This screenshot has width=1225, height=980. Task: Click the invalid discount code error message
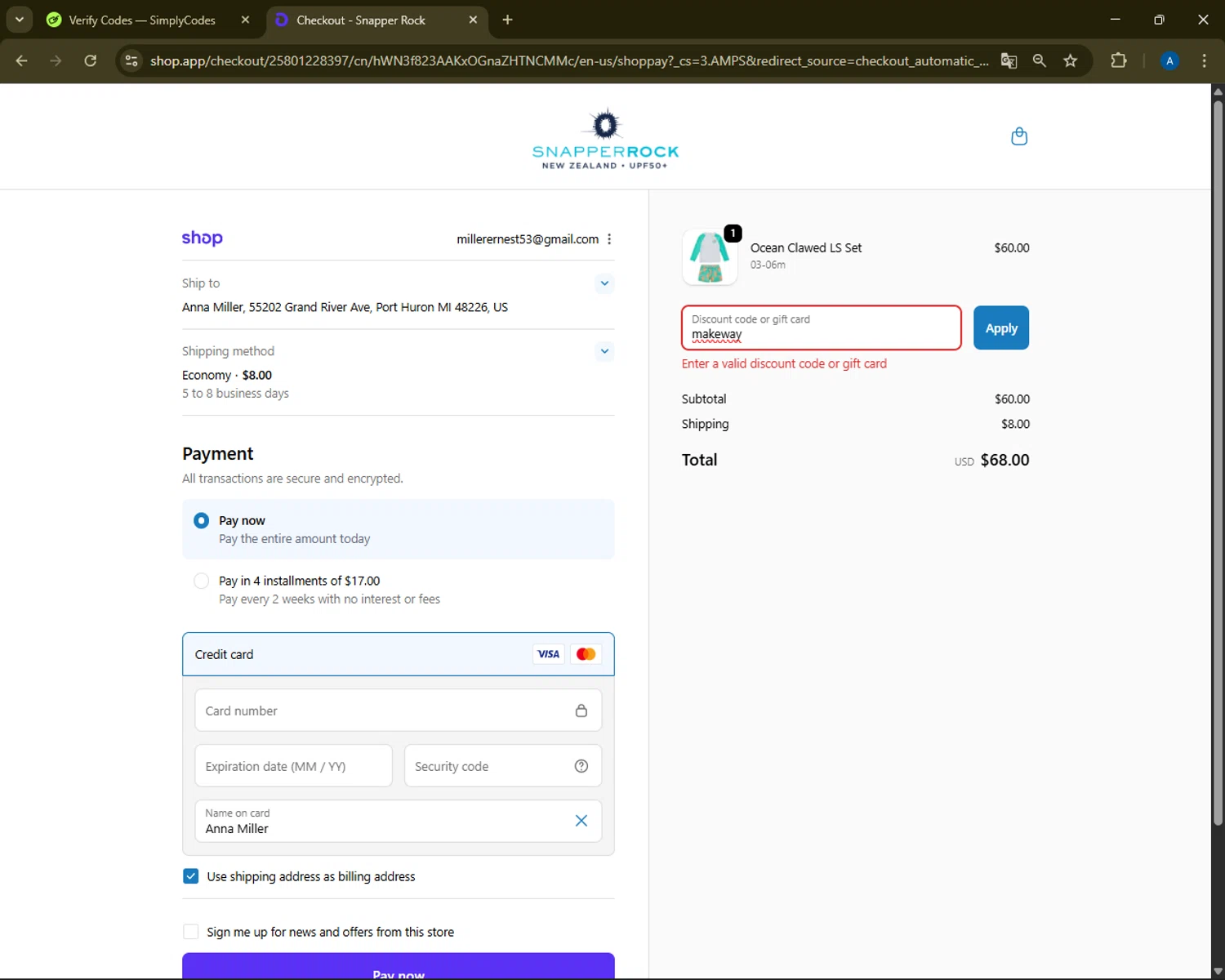click(784, 363)
